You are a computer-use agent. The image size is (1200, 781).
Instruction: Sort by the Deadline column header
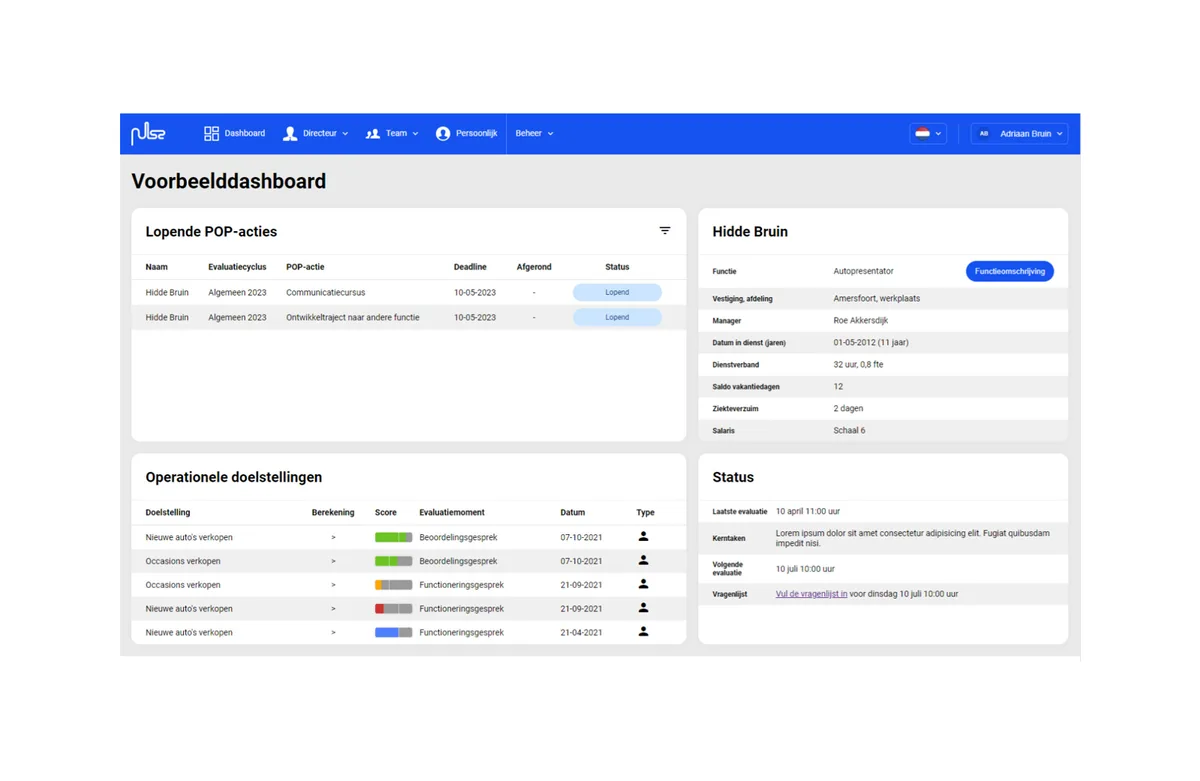point(470,267)
